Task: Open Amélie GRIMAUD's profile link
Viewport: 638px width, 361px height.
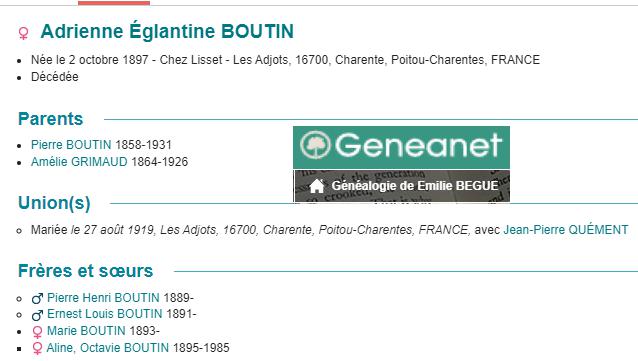Action: pos(79,162)
